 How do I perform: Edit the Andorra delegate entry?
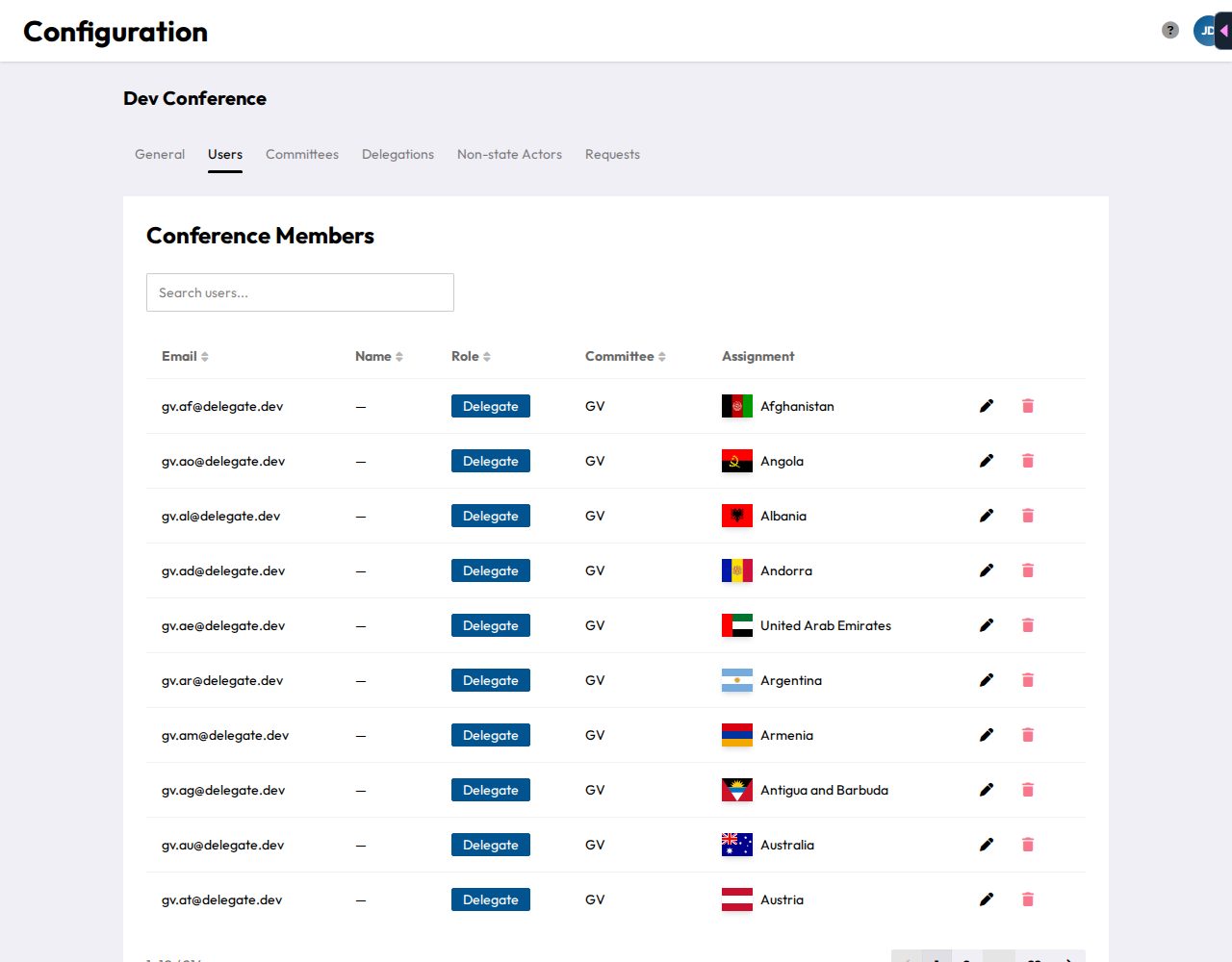pos(987,570)
